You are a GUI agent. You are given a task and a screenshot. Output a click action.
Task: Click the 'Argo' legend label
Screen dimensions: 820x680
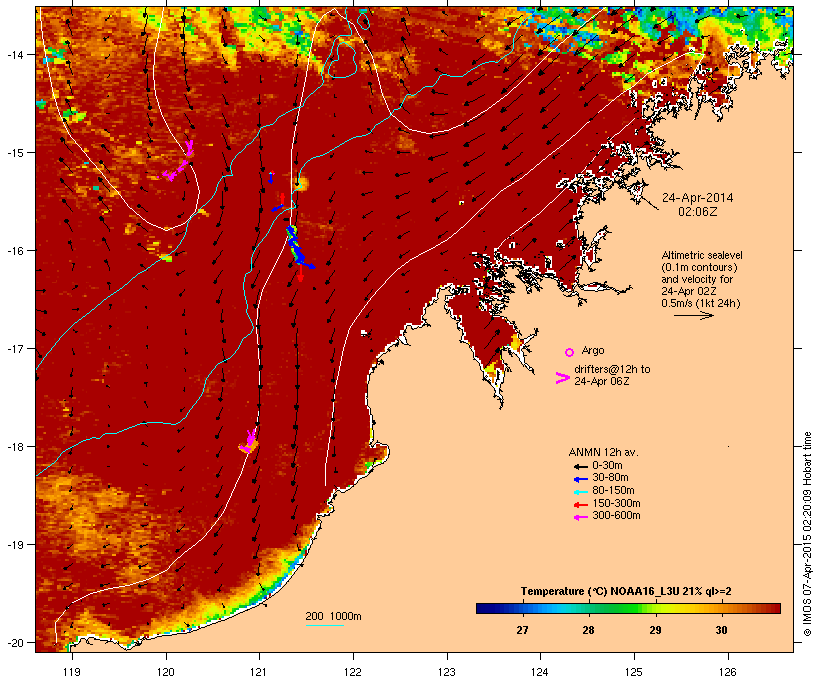(593, 350)
